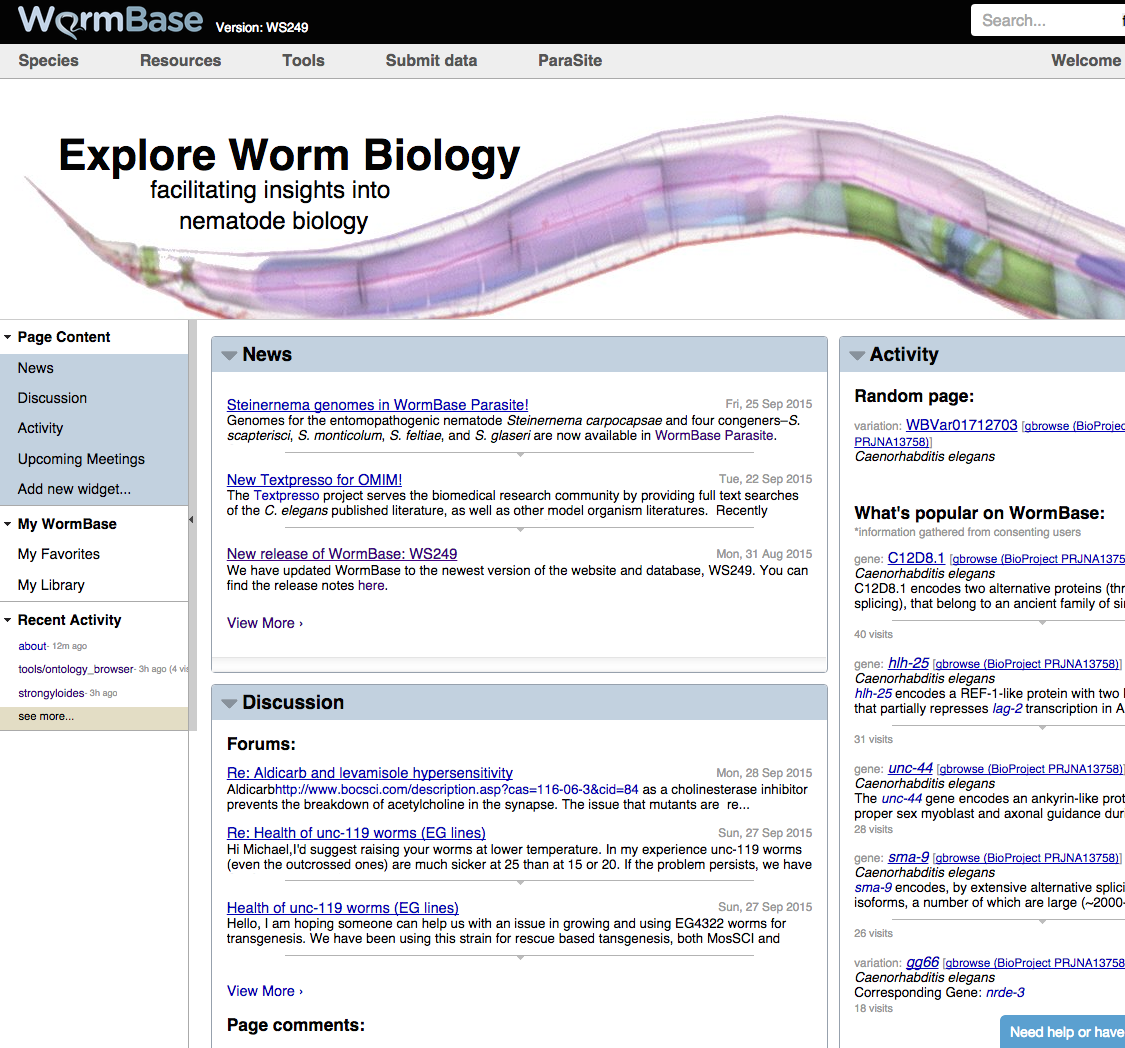This screenshot has width=1125, height=1048.
Task: Collapse the Activity widget triangle
Action: click(x=857, y=355)
